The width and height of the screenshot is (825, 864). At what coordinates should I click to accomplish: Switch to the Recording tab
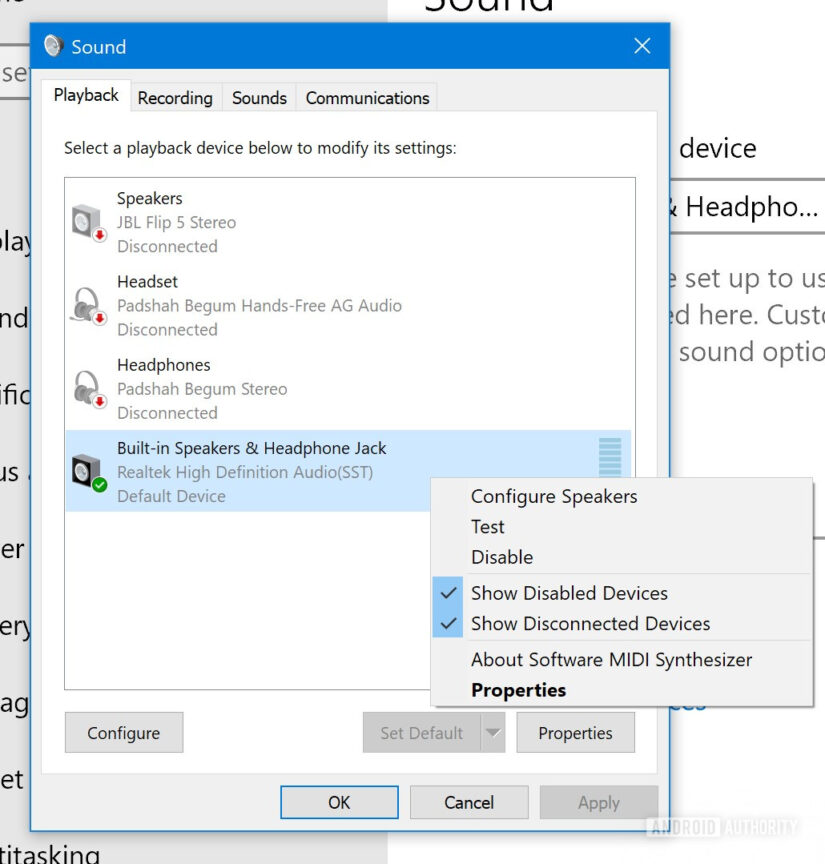click(175, 97)
